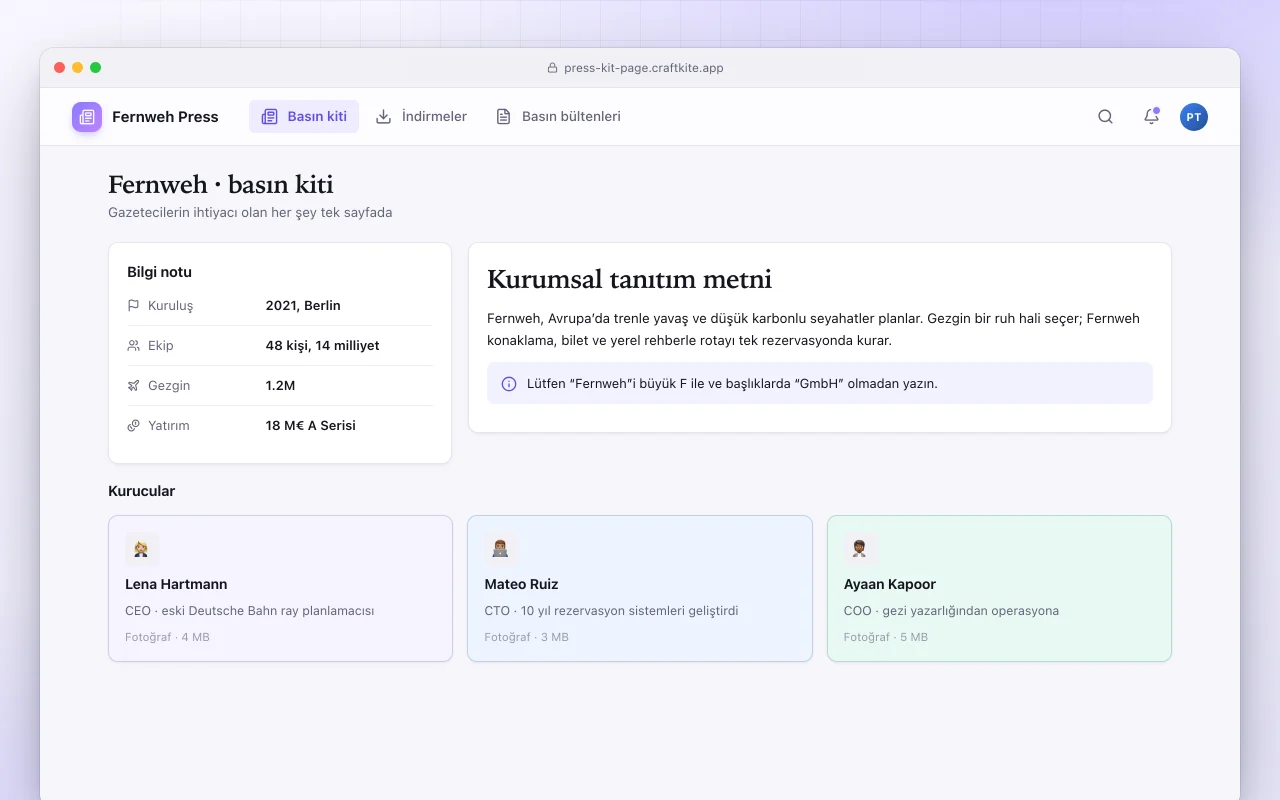Open the Lena Hartmann founder card

click(x=280, y=588)
